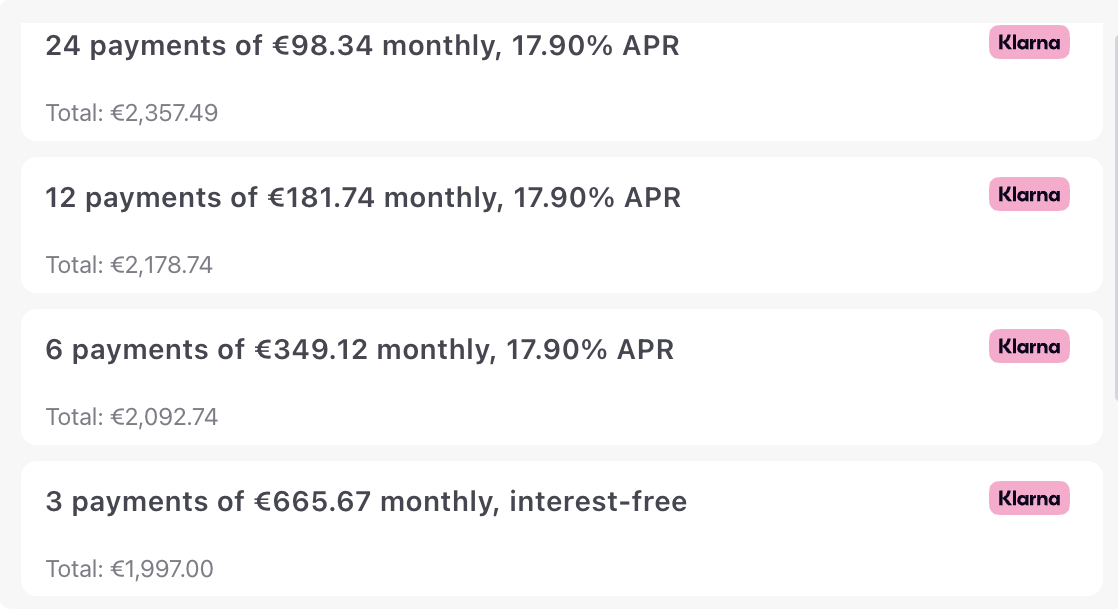Viewport: 1118px width, 610px height.
Task: Click Klarna badge on interest-free option
Action: tap(1029, 498)
